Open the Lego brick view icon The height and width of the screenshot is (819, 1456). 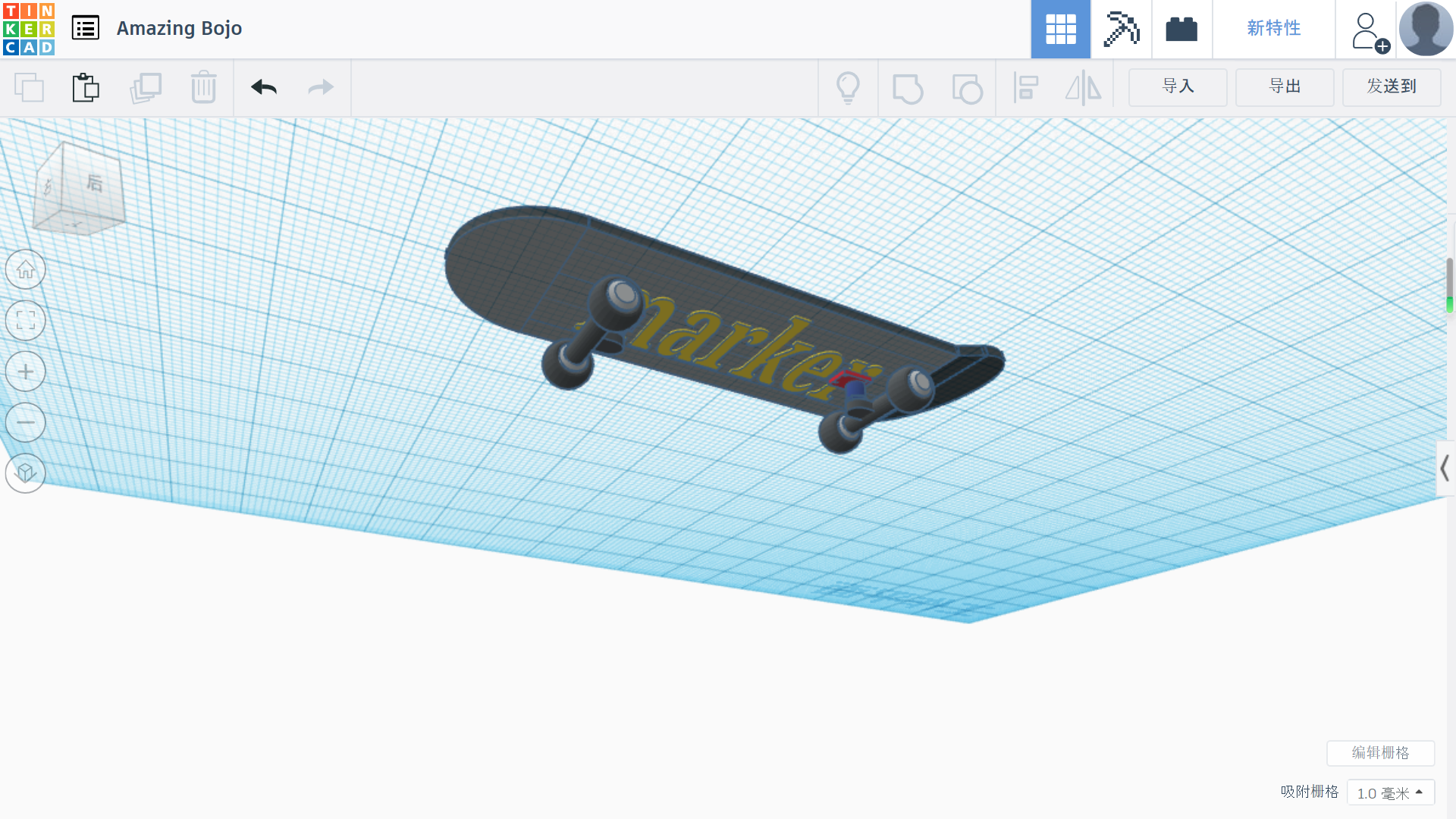pyautogui.click(x=1182, y=29)
